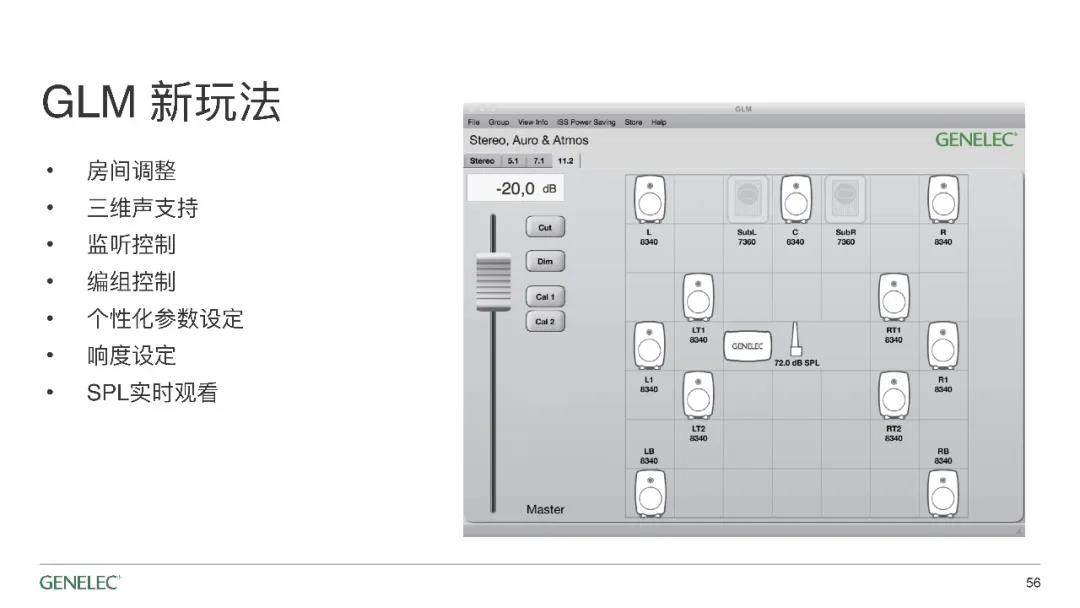This screenshot has height=608, width=1080.
Task: Select the SubR 7360 subwoofer icon
Action: (845, 200)
